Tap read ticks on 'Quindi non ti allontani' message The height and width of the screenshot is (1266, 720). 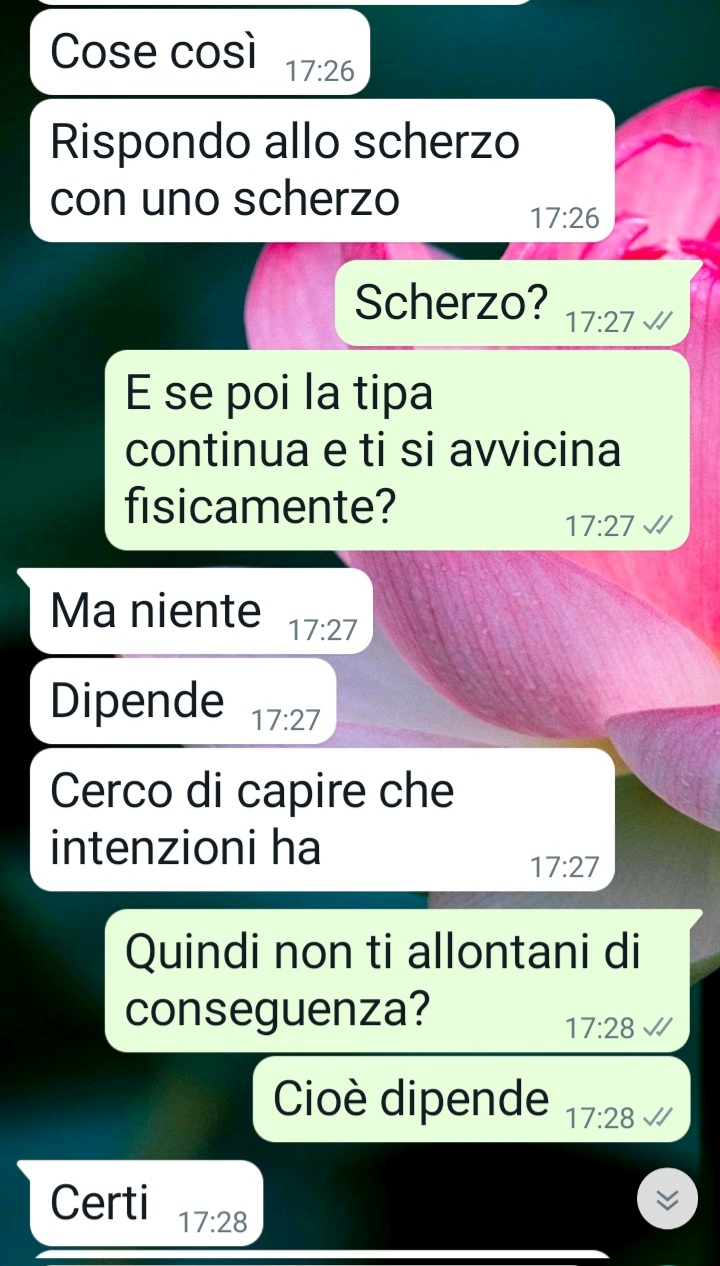(x=660, y=1027)
